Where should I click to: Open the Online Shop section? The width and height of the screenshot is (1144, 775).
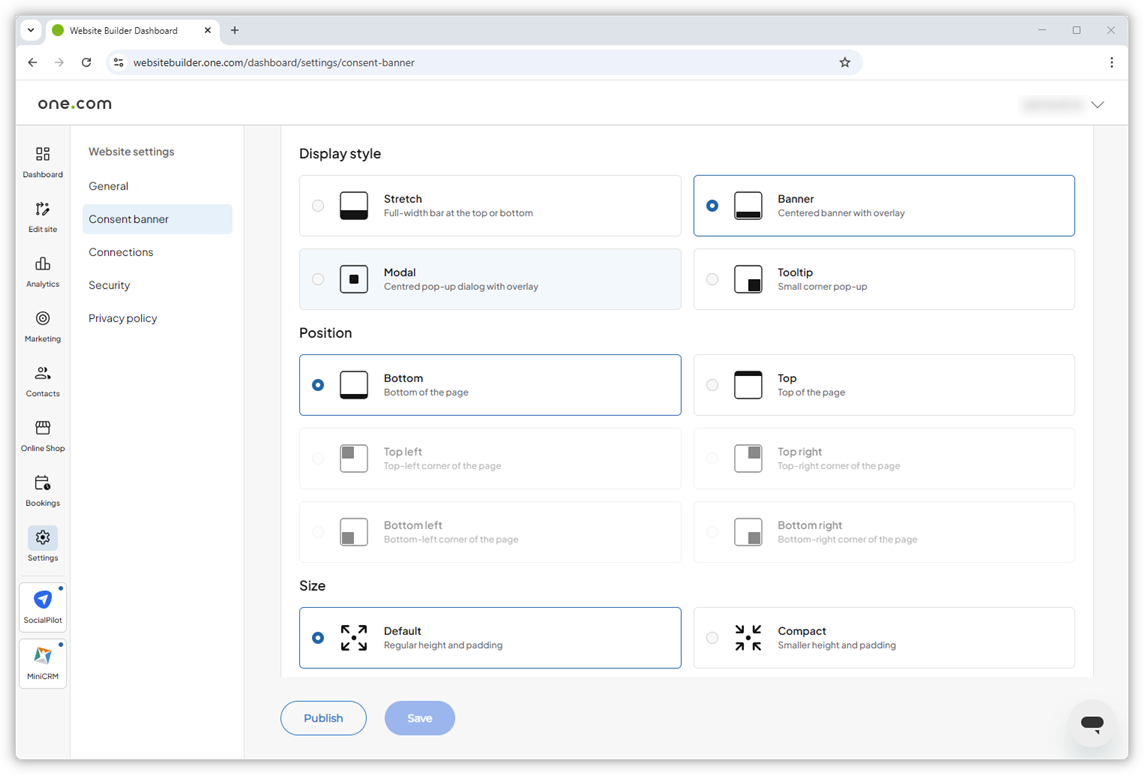pos(42,429)
